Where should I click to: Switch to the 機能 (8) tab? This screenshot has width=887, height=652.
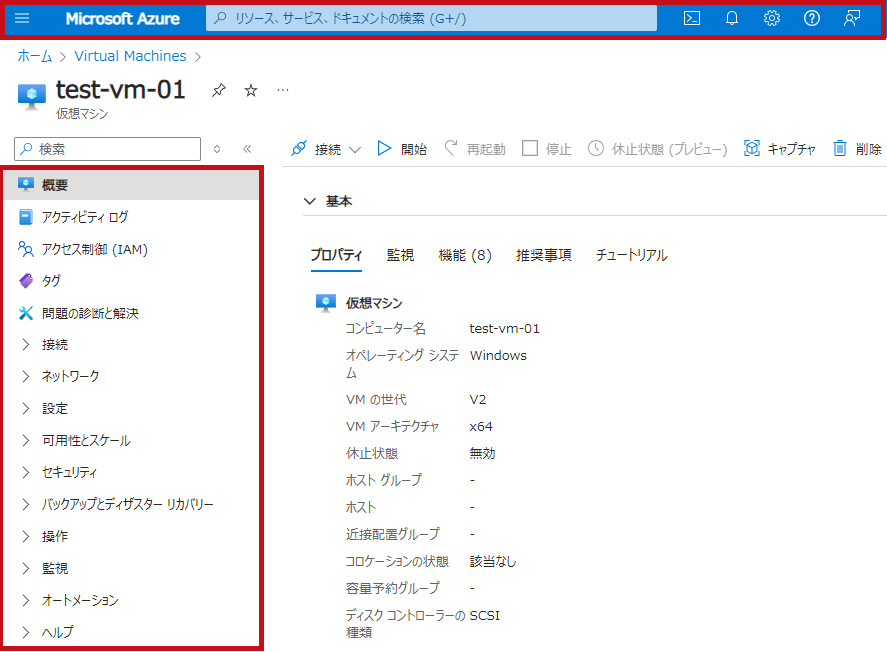click(x=464, y=256)
